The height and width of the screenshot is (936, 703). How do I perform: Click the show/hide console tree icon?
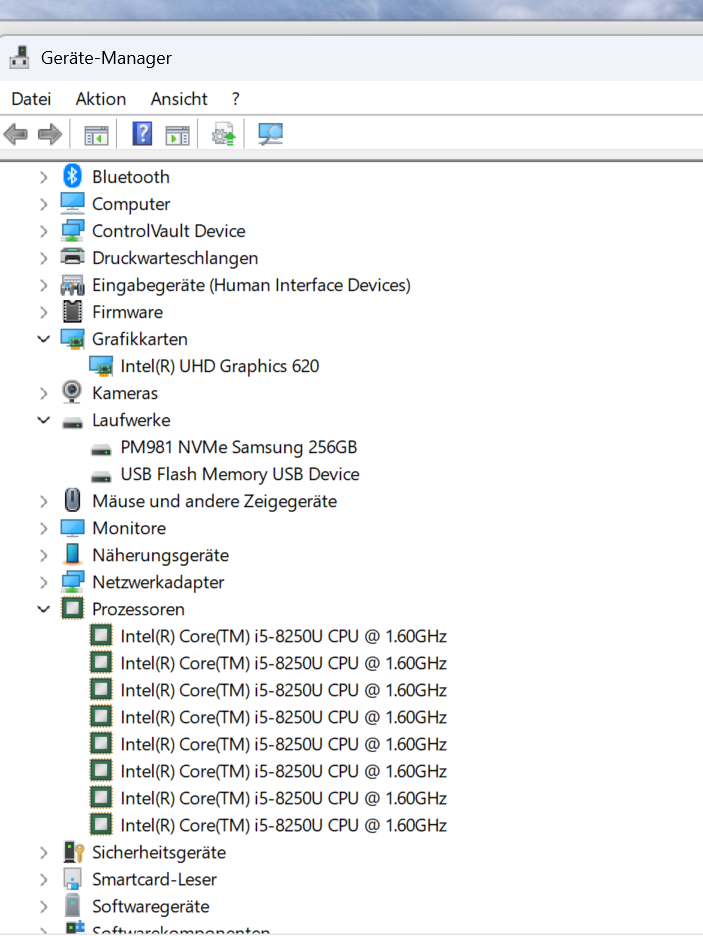(96, 135)
